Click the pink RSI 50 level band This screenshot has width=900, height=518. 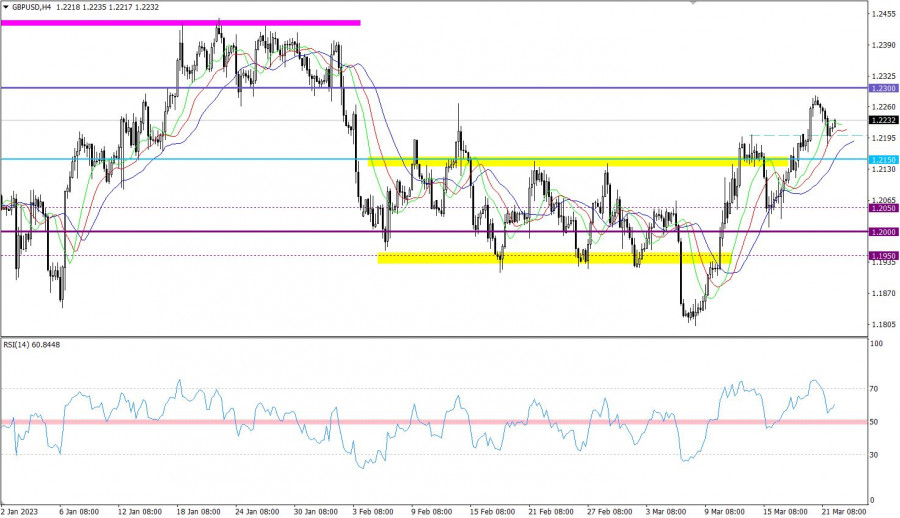coord(432,422)
